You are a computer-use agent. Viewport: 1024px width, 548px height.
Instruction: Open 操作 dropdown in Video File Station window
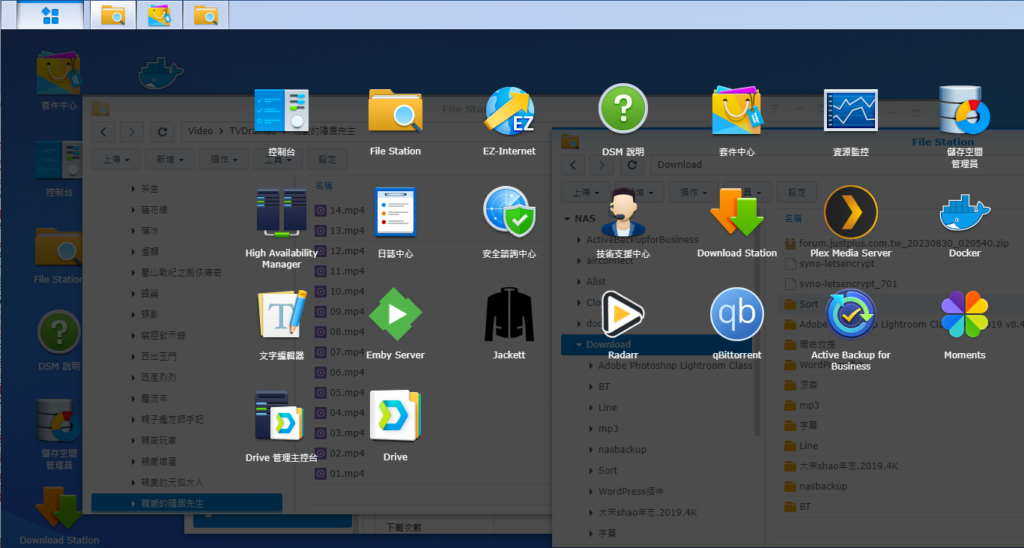pos(223,159)
